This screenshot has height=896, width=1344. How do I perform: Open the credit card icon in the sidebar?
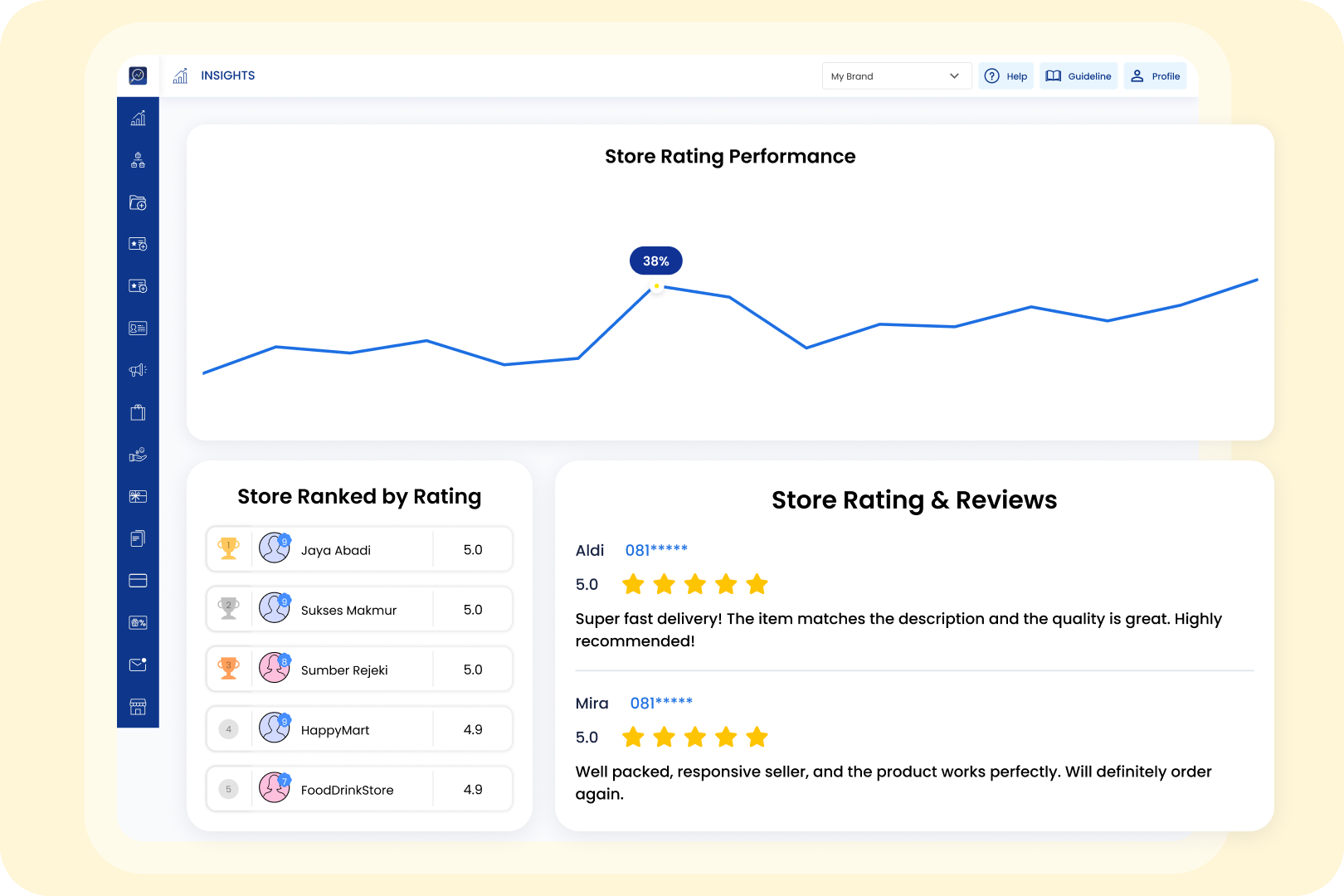[138, 581]
